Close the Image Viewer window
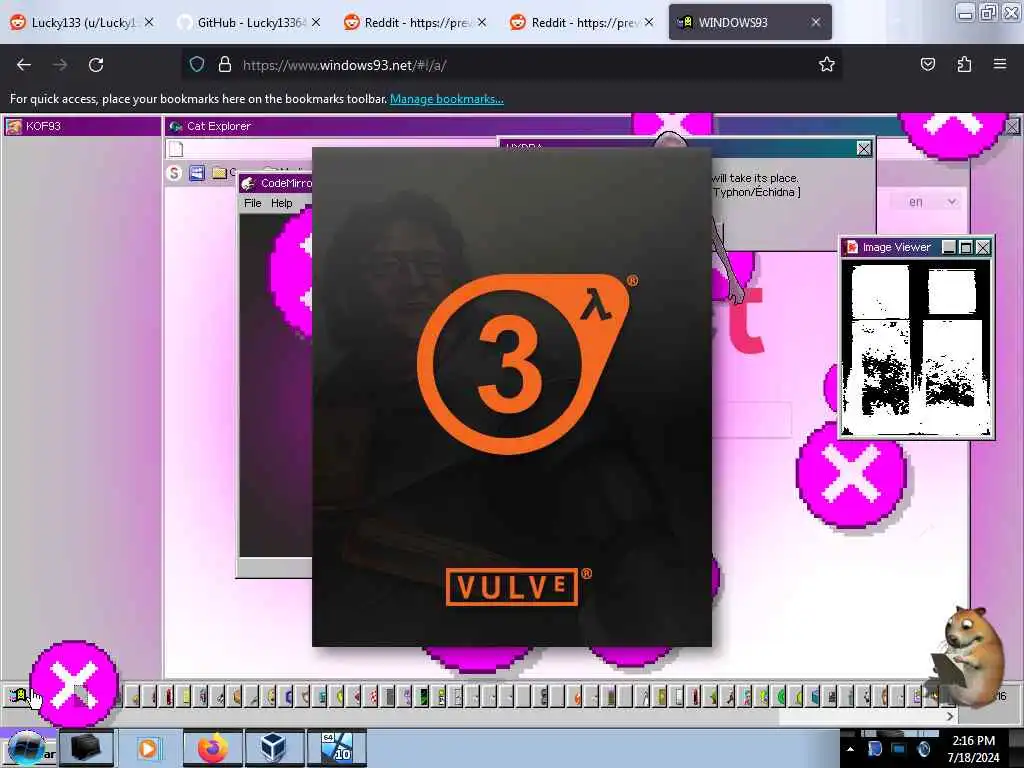The image size is (1024, 768). pos(982,248)
